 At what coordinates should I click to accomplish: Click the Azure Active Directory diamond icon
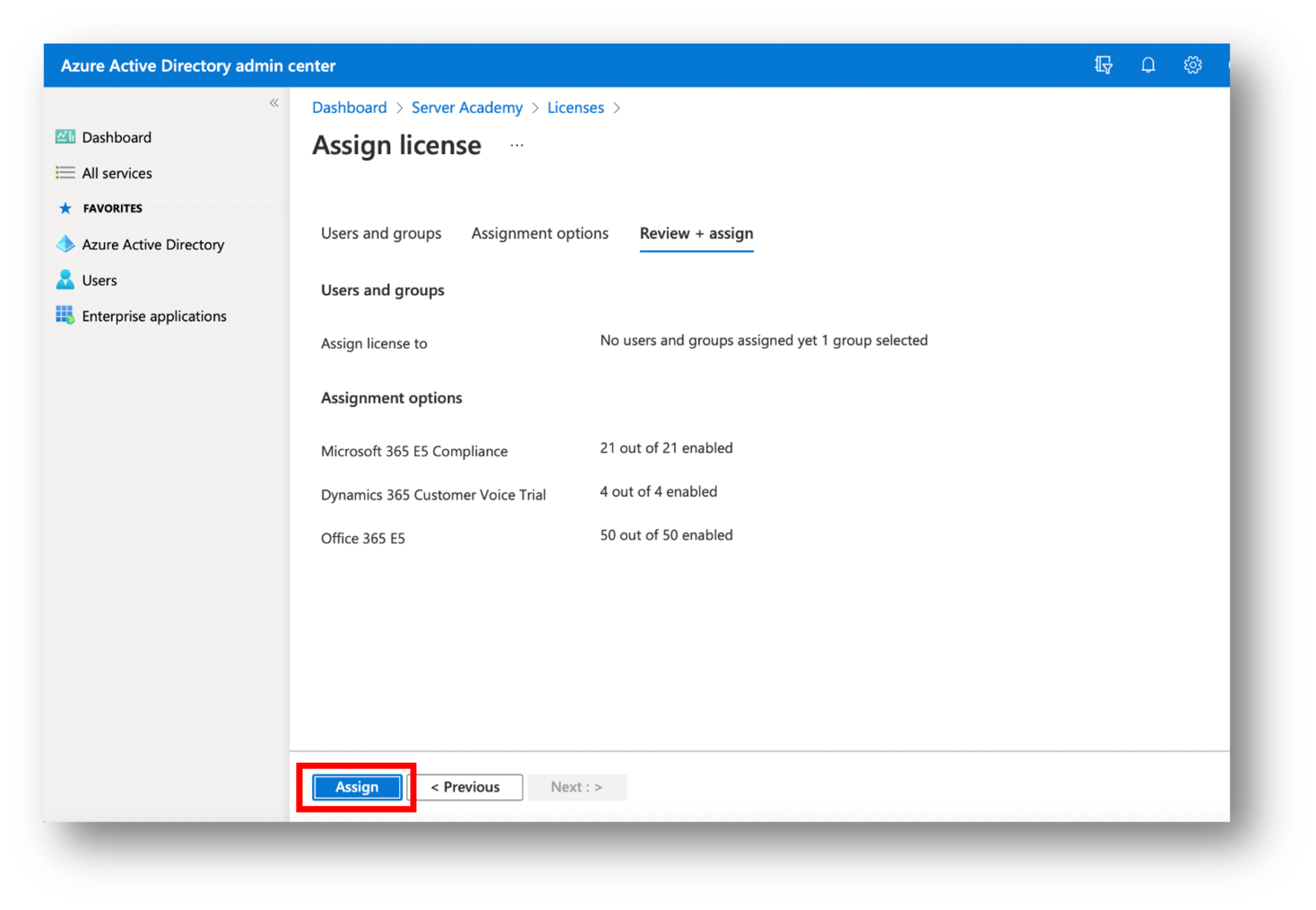[65, 244]
